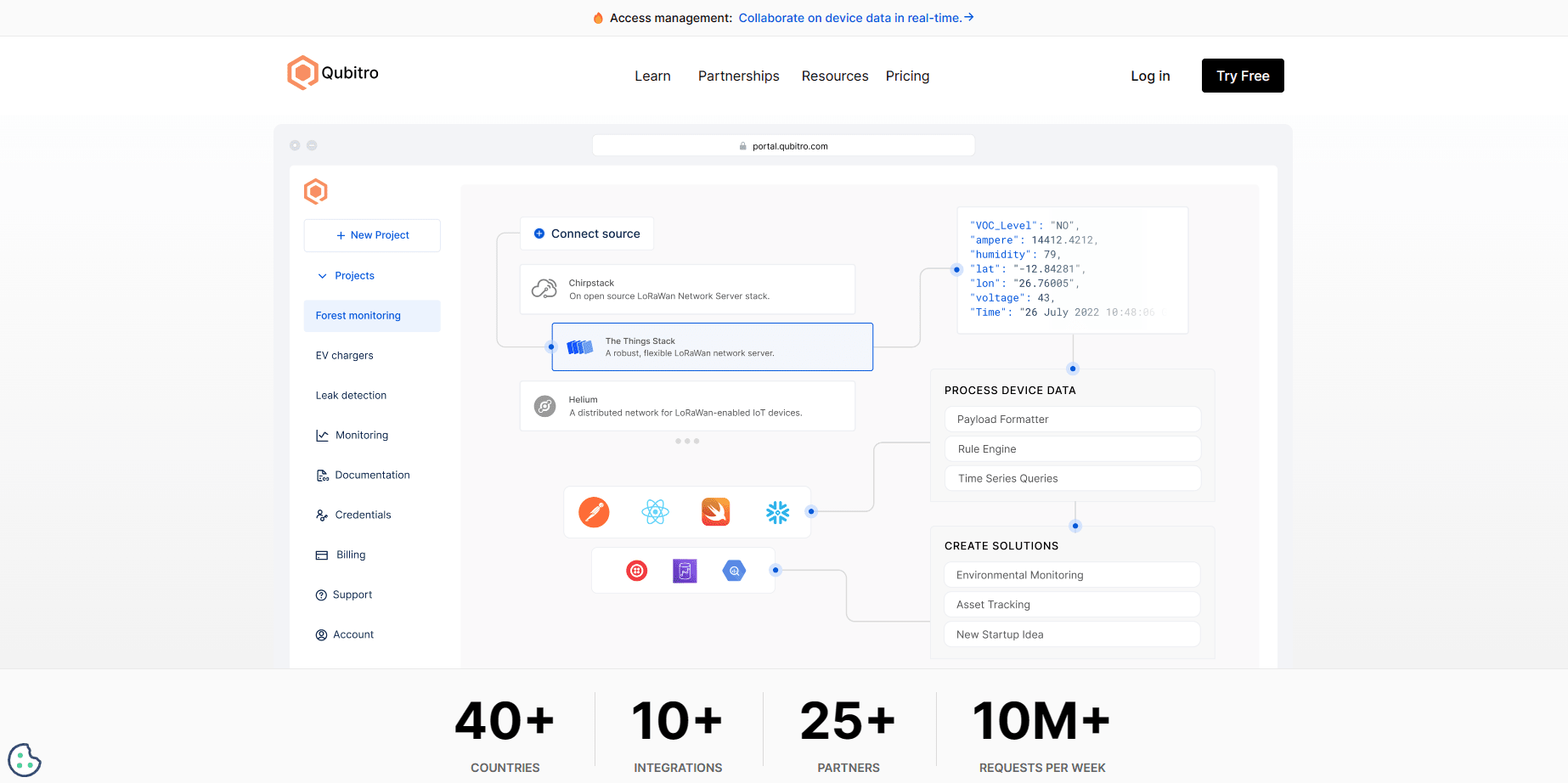Click the padlock icon in URL bar
Viewport: 1568px width, 783px height.
click(743, 146)
